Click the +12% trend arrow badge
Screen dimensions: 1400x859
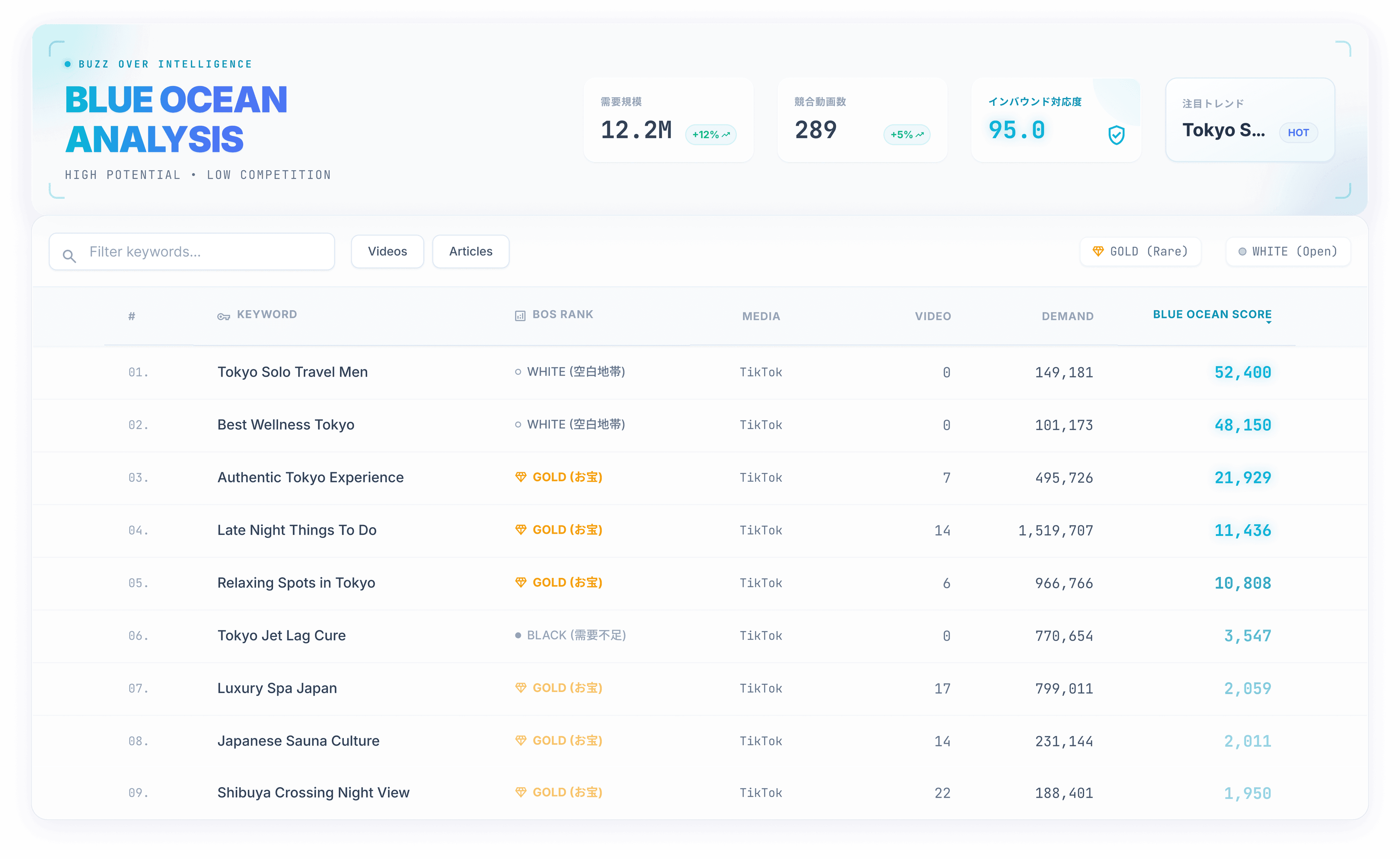click(x=711, y=135)
